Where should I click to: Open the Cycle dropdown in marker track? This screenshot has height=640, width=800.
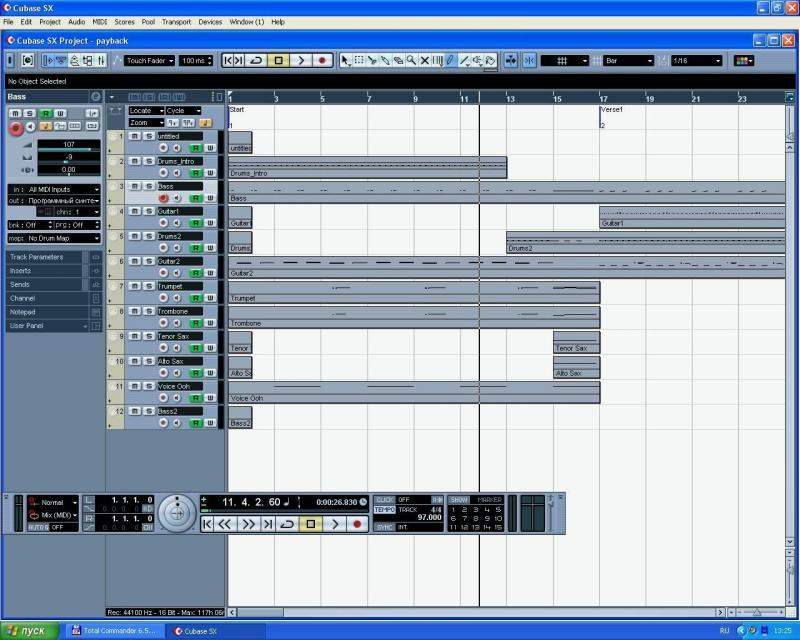[183, 111]
